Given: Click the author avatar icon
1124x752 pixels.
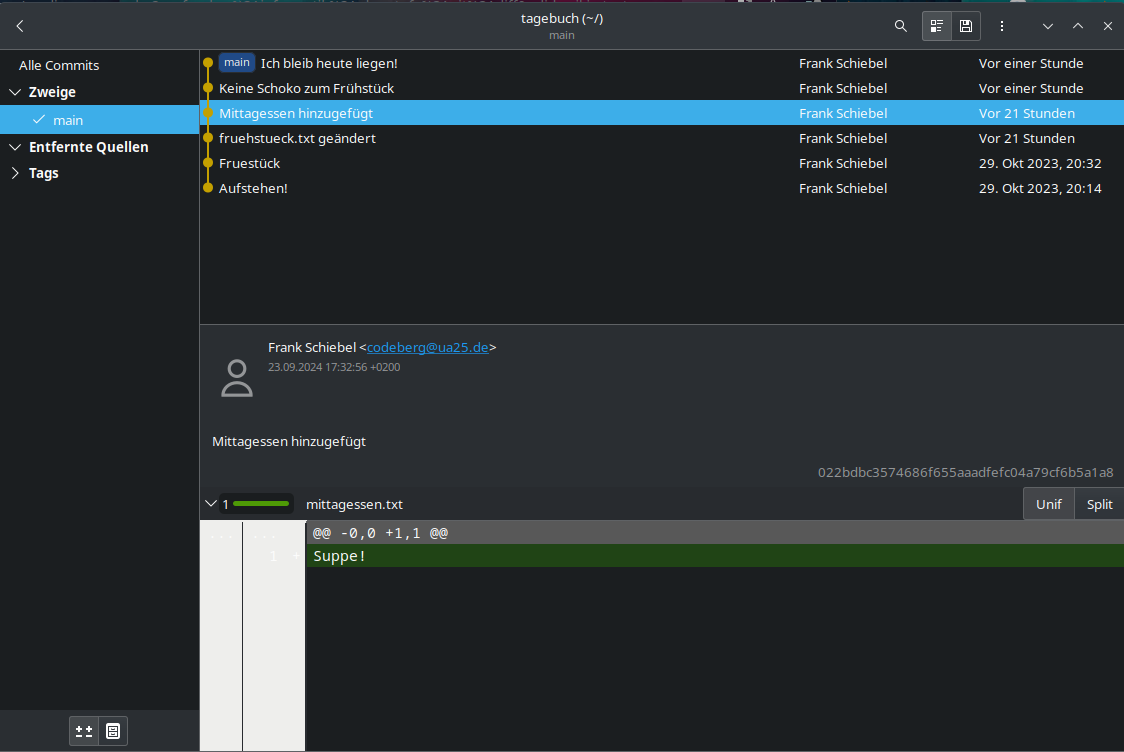Looking at the screenshot, I should pos(237,378).
